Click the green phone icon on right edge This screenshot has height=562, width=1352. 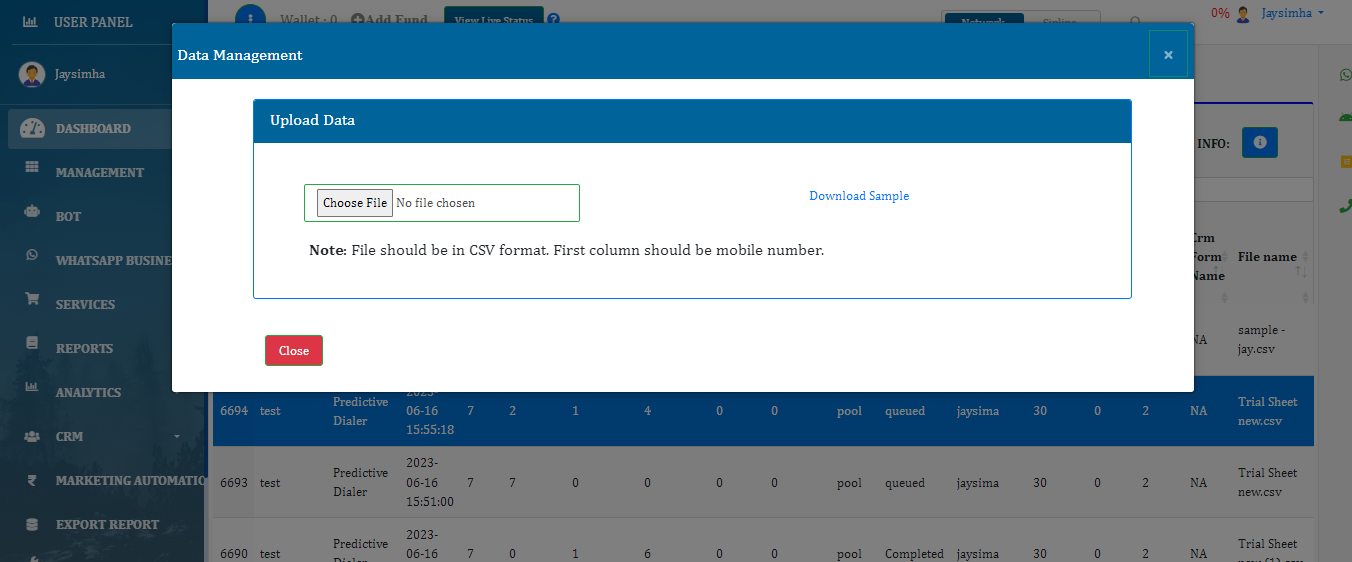pos(1345,206)
